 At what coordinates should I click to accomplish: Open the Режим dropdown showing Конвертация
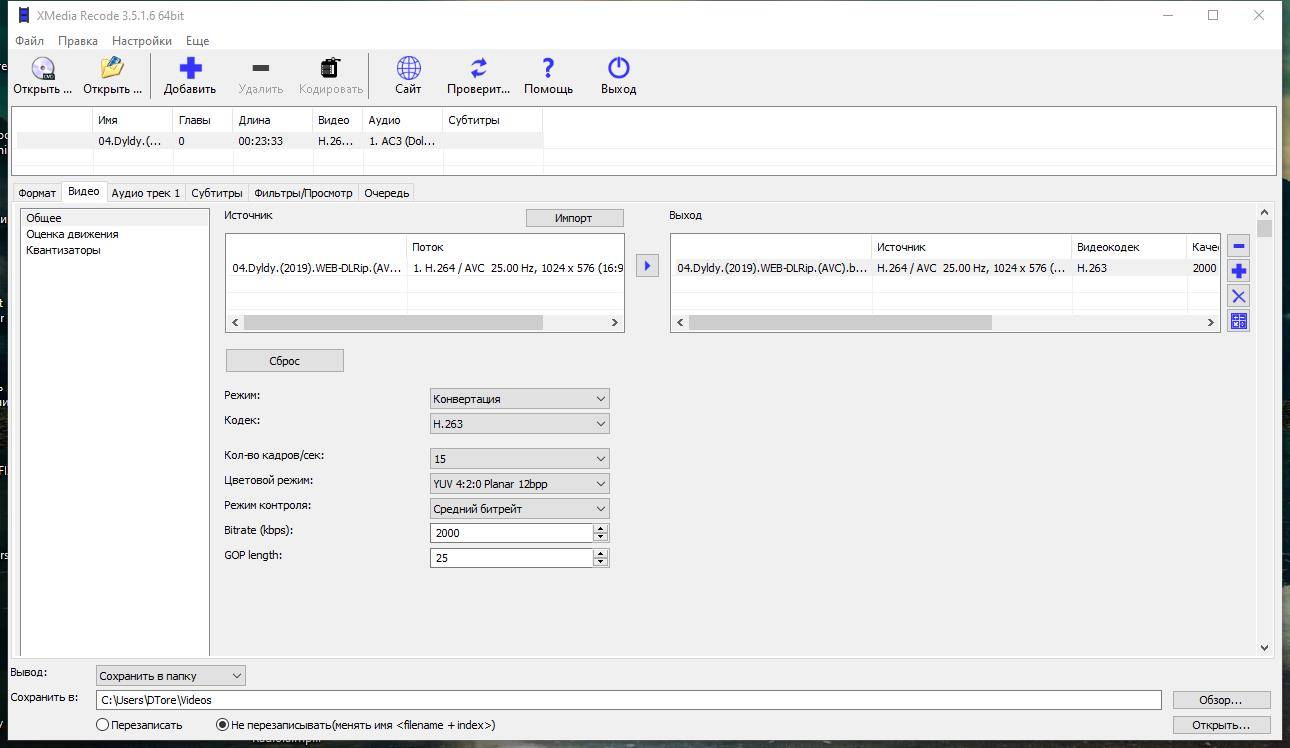pos(519,398)
